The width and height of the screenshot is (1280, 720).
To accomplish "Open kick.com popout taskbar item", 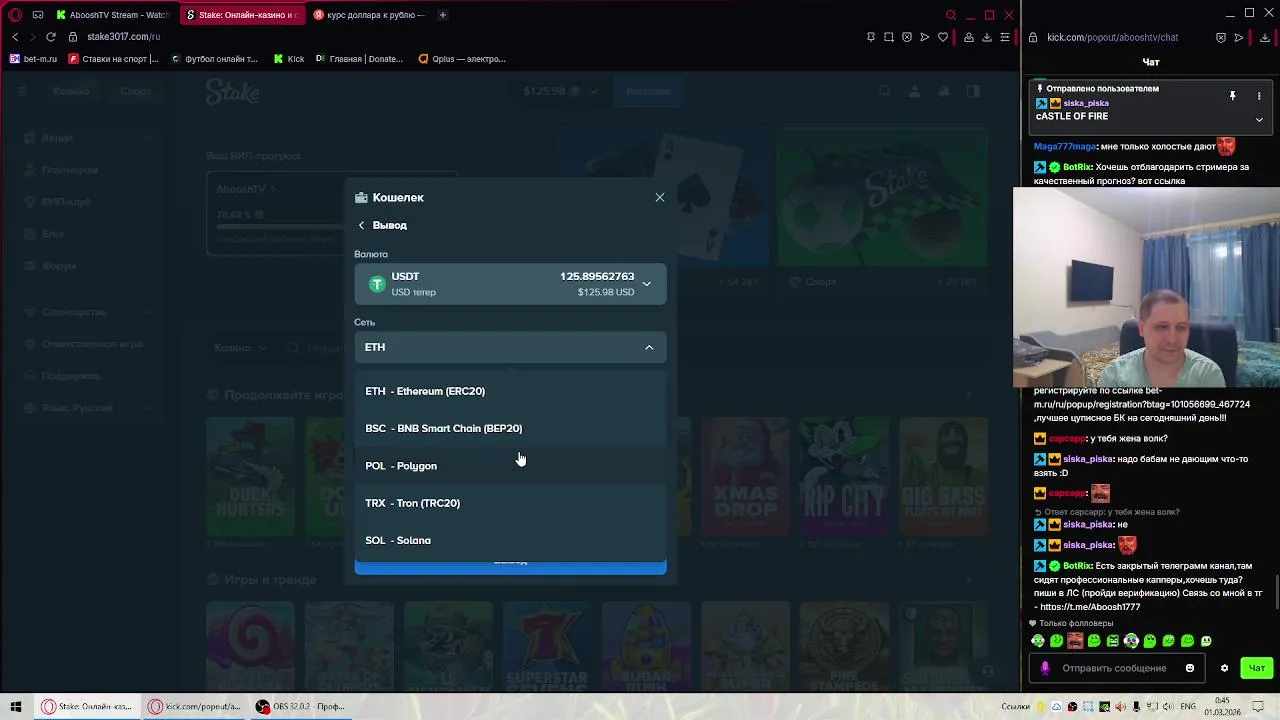I will [194, 706].
